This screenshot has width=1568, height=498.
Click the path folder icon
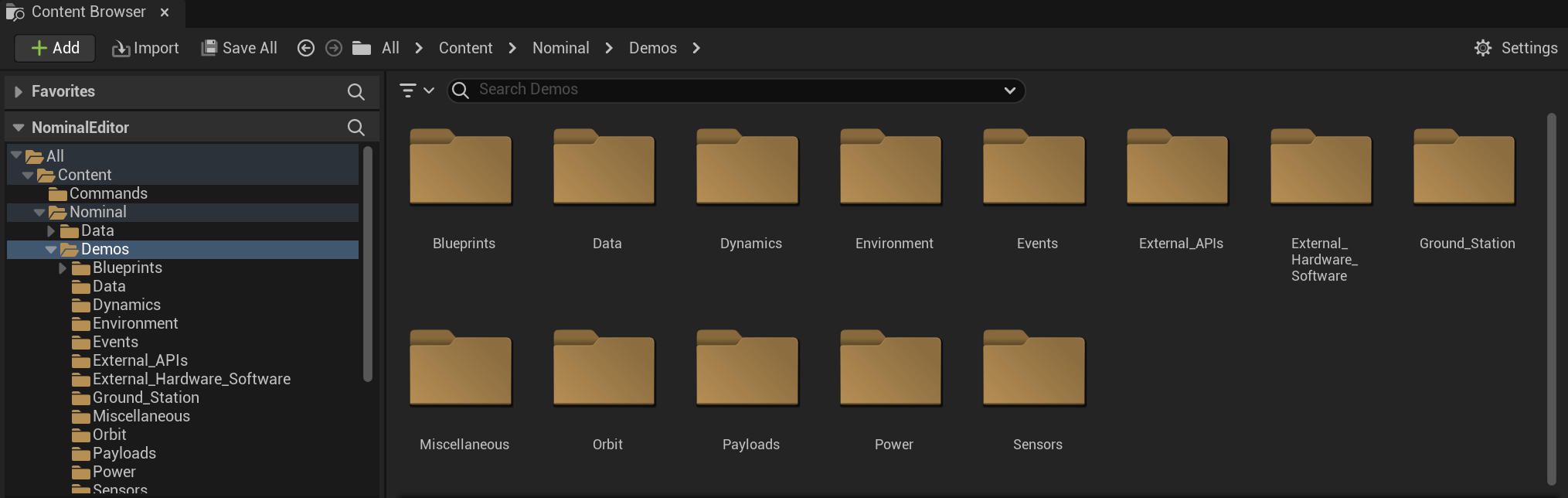click(x=362, y=48)
